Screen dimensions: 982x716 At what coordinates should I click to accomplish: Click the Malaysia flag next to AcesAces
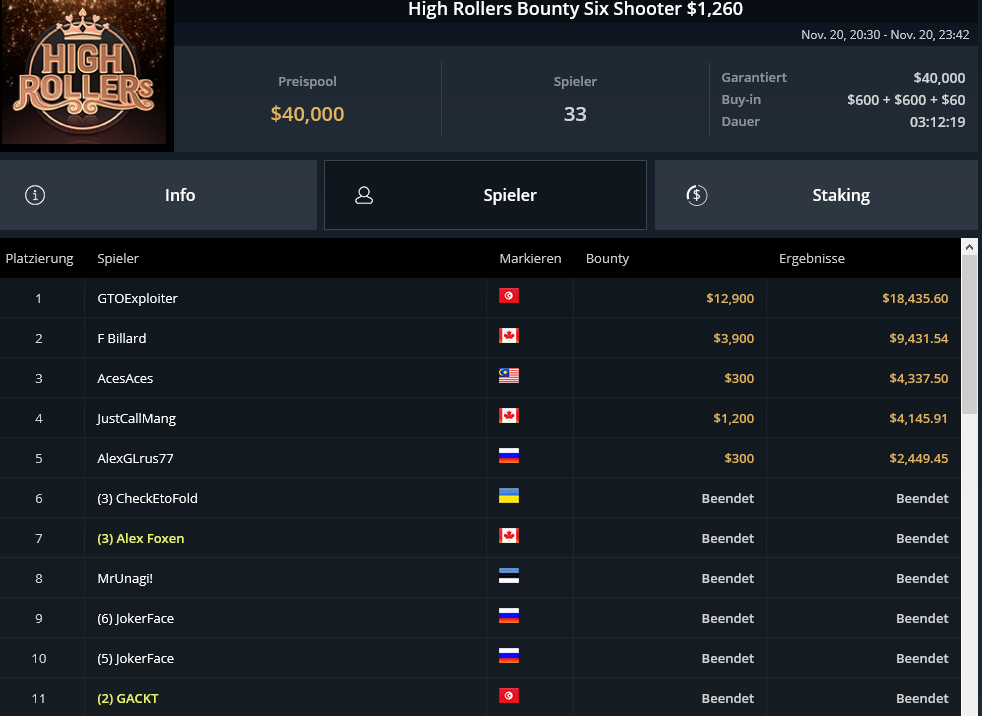(509, 376)
